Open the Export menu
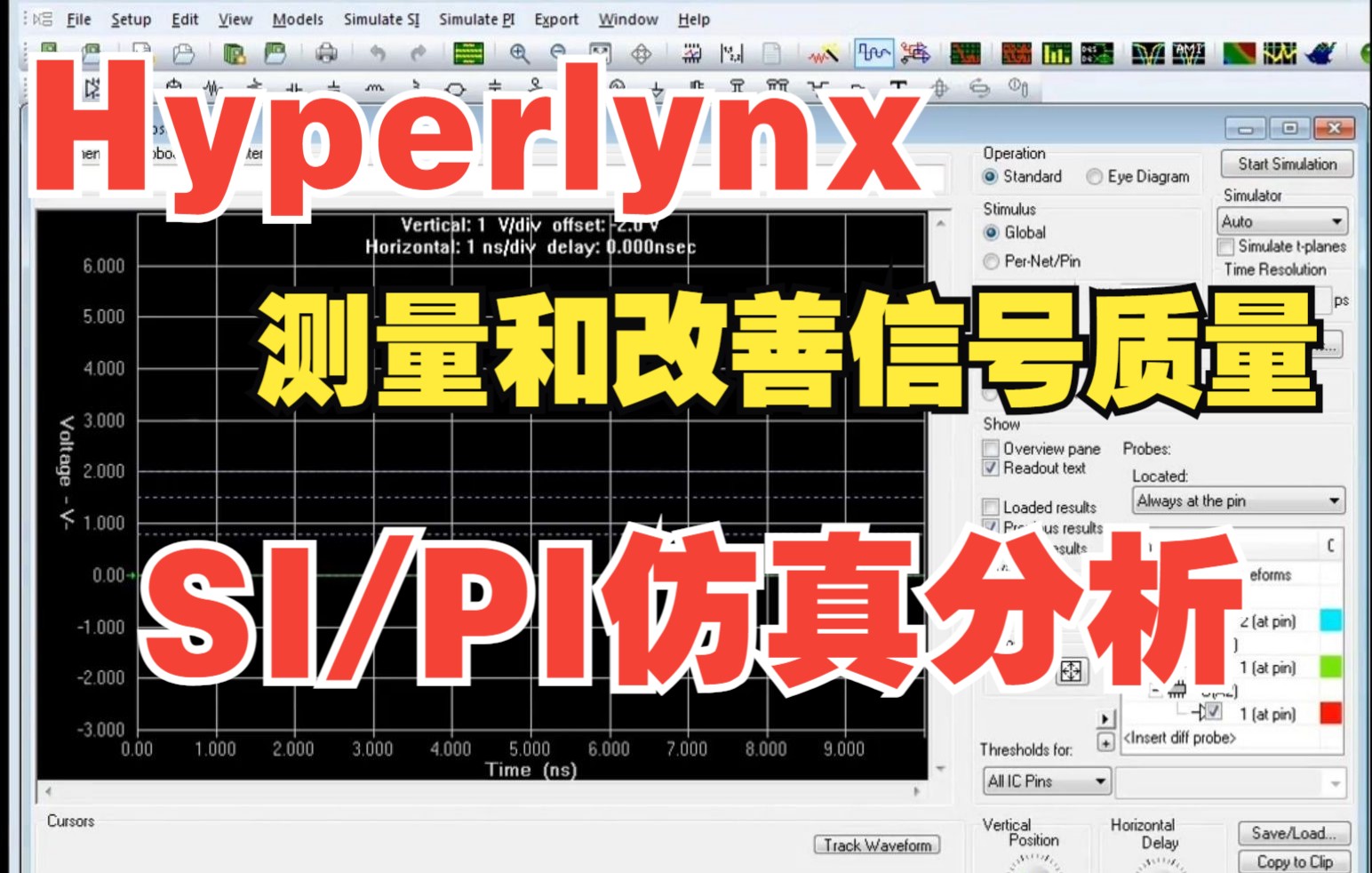1372x873 pixels. tap(555, 19)
